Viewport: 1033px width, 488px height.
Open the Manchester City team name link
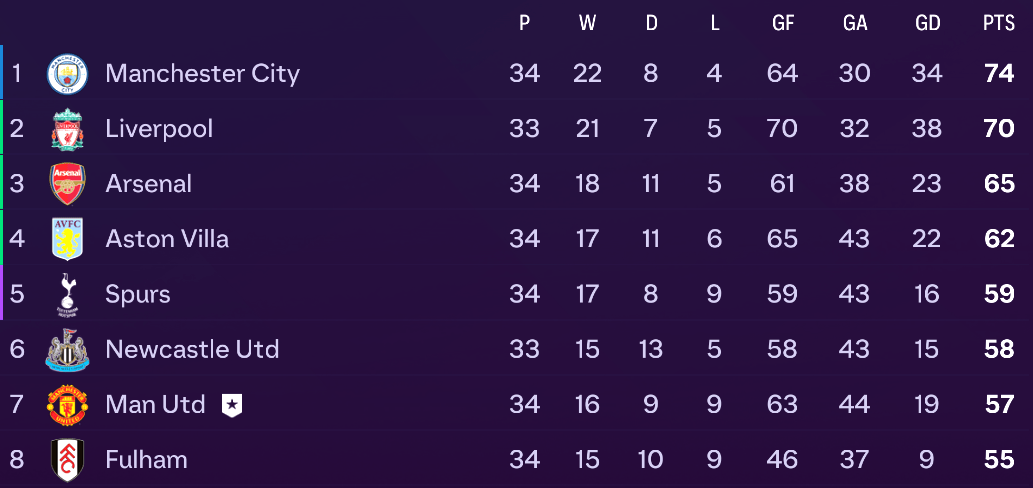click(202, 74)
